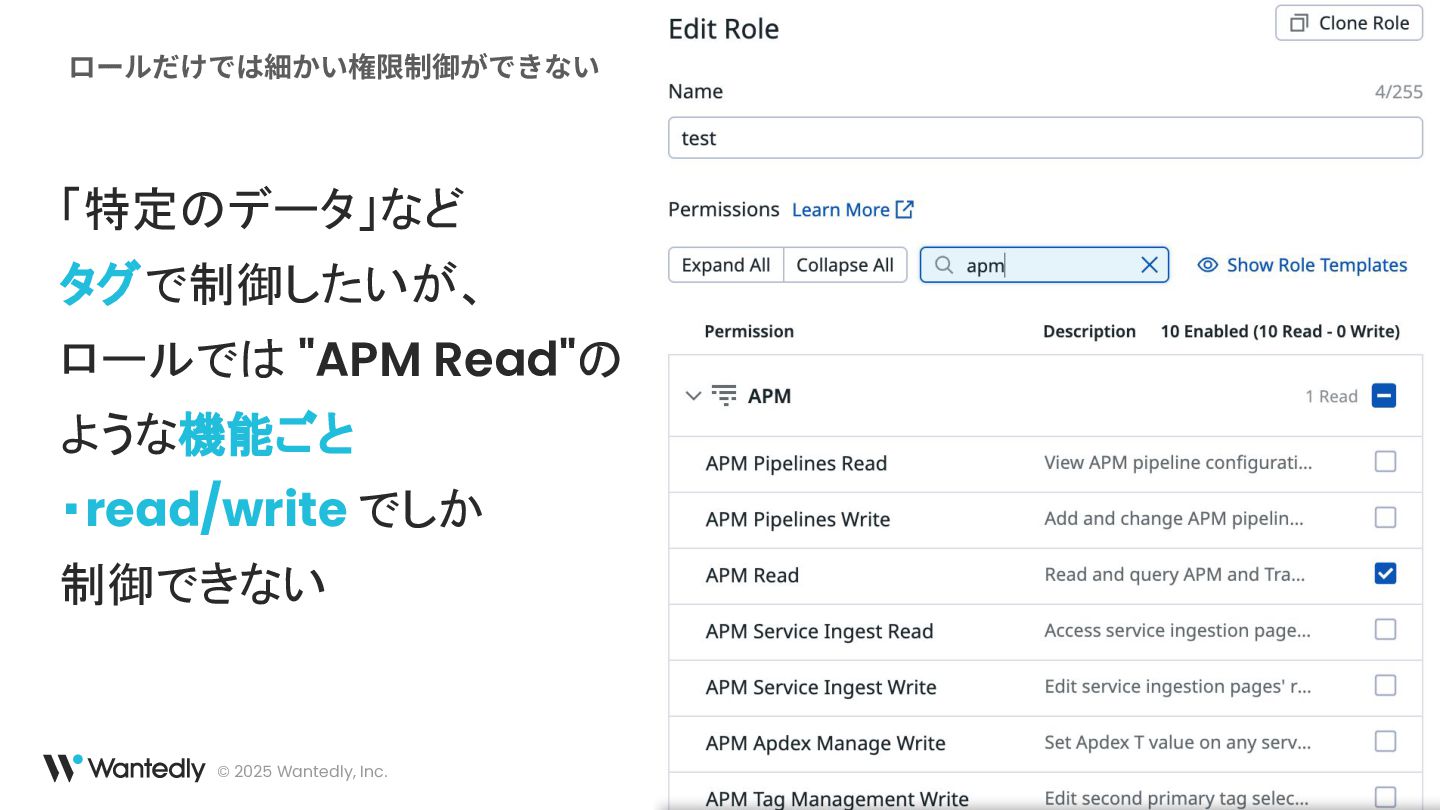The height and width of the screenshot is (810, 1440).
Task: Click the 'APM Pipelines Write' permission name
Action: click(798, 519)
